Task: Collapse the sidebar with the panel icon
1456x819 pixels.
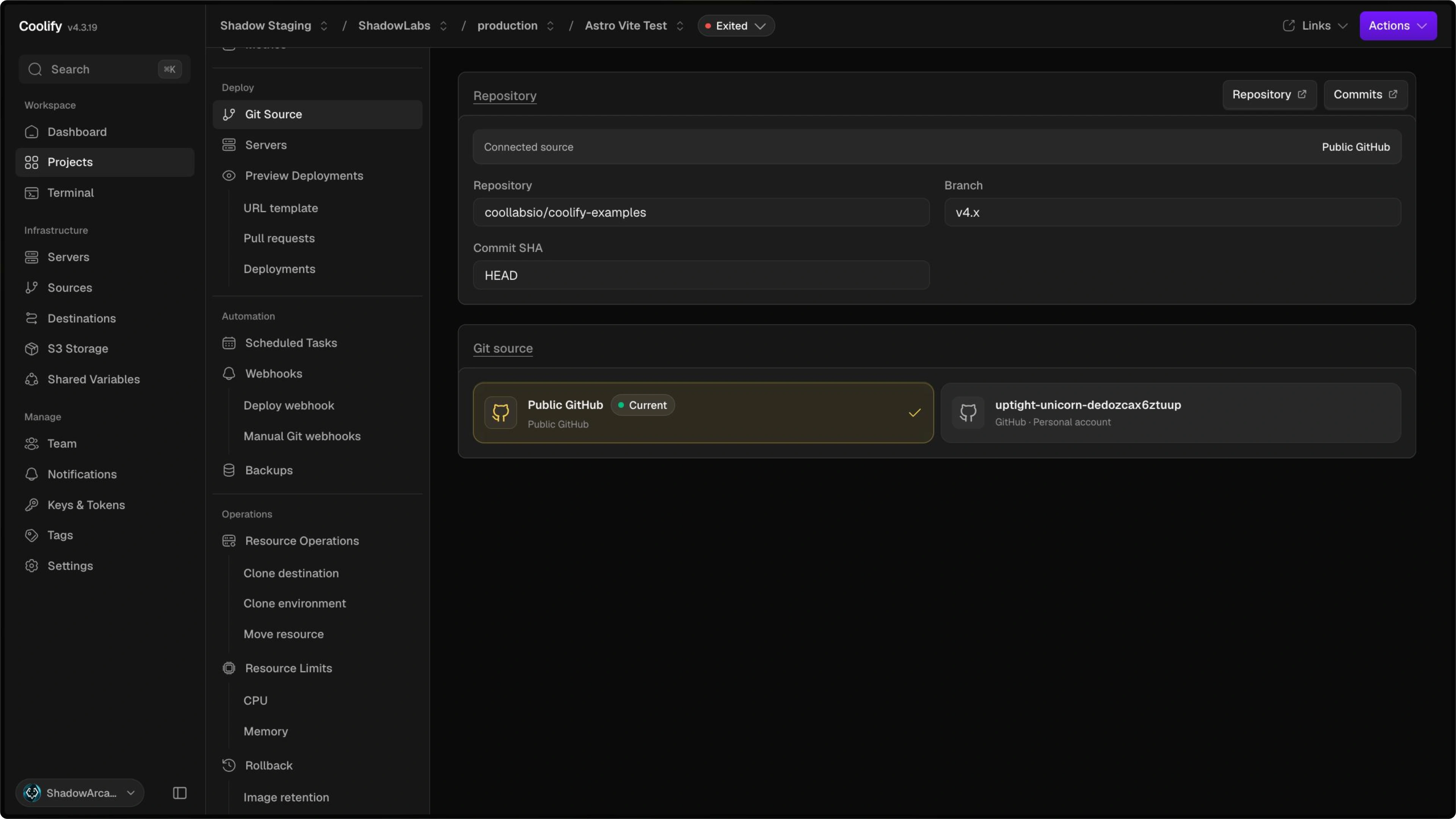Action: [x=180, y=793]
